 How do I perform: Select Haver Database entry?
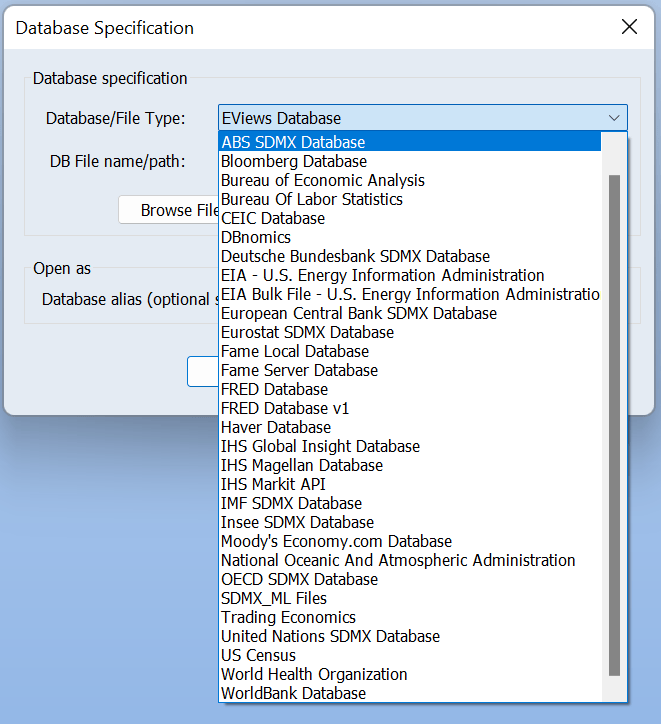(x=276, y=427)
